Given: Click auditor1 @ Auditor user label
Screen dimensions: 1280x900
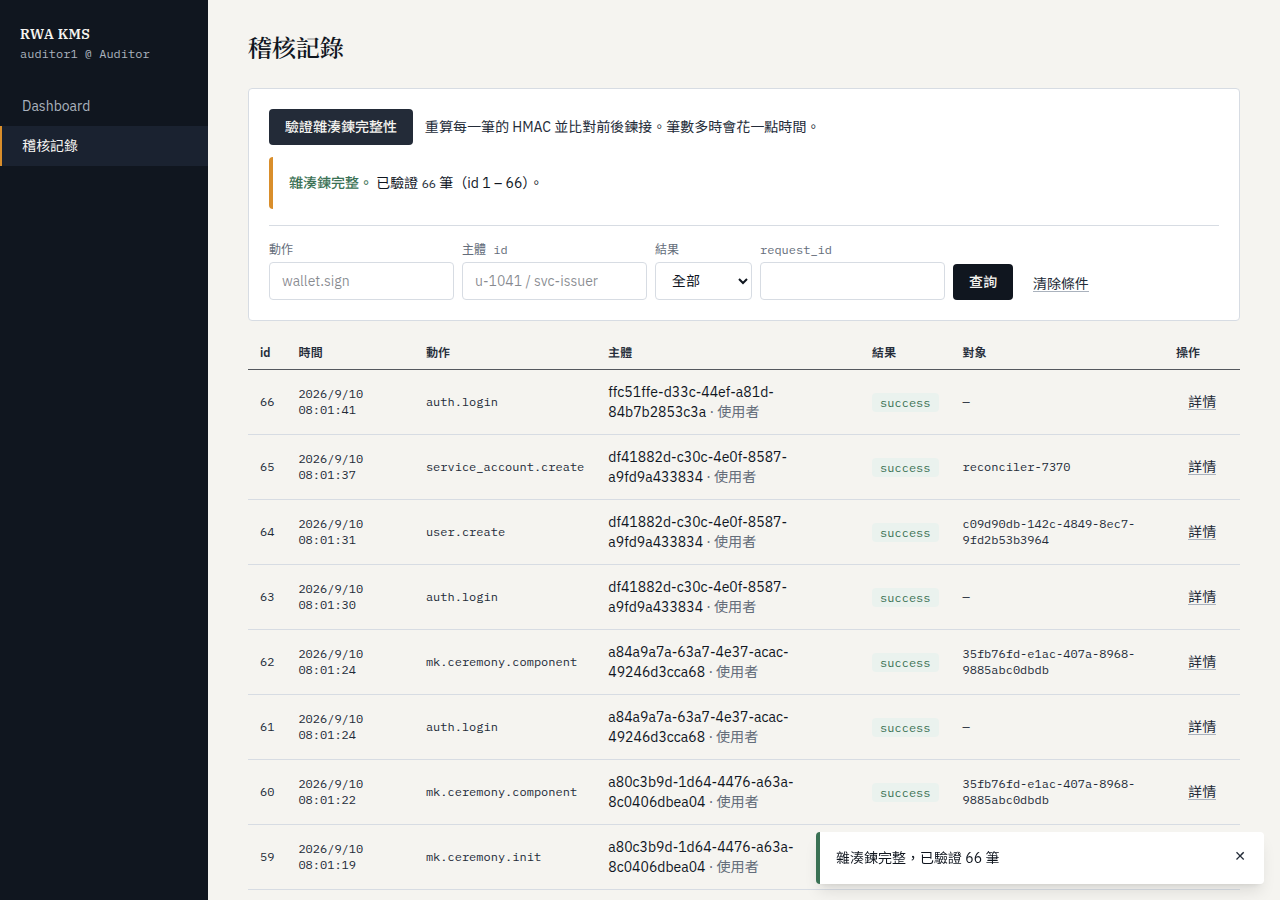Looking at the screenshot, I should coord(85,54).
